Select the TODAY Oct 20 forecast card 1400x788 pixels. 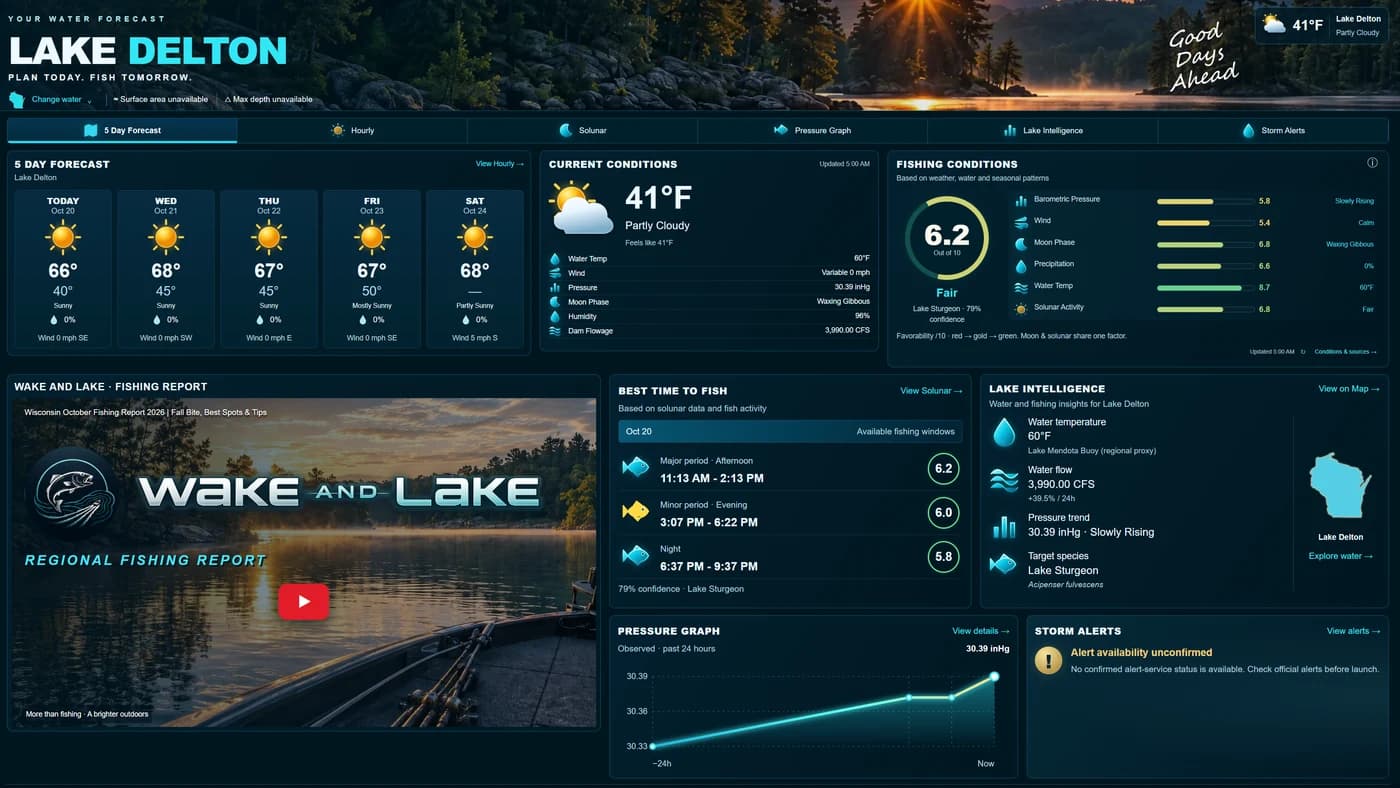(63, 268)
